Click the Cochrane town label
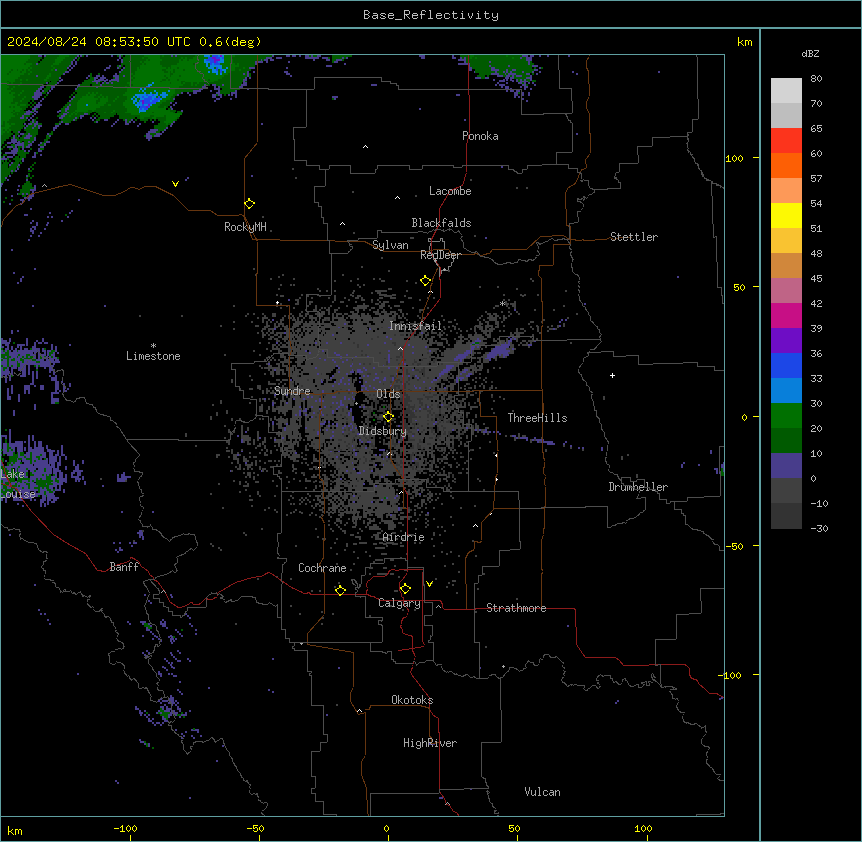 pos(322,568)
